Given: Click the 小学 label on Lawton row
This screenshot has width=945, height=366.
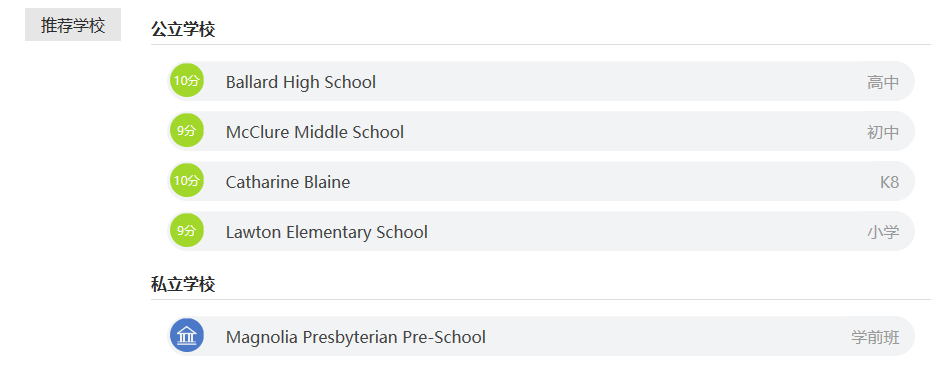Looking at the screenshot, I should [883, 232].
